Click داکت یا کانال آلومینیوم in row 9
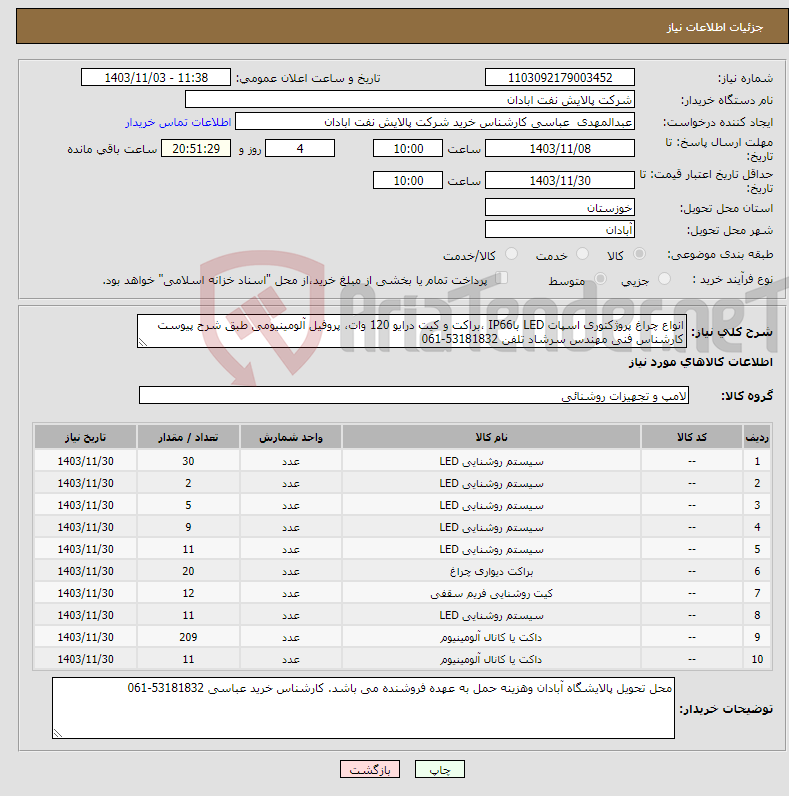Screen dimensions: 789x796 tap(491, 637)
